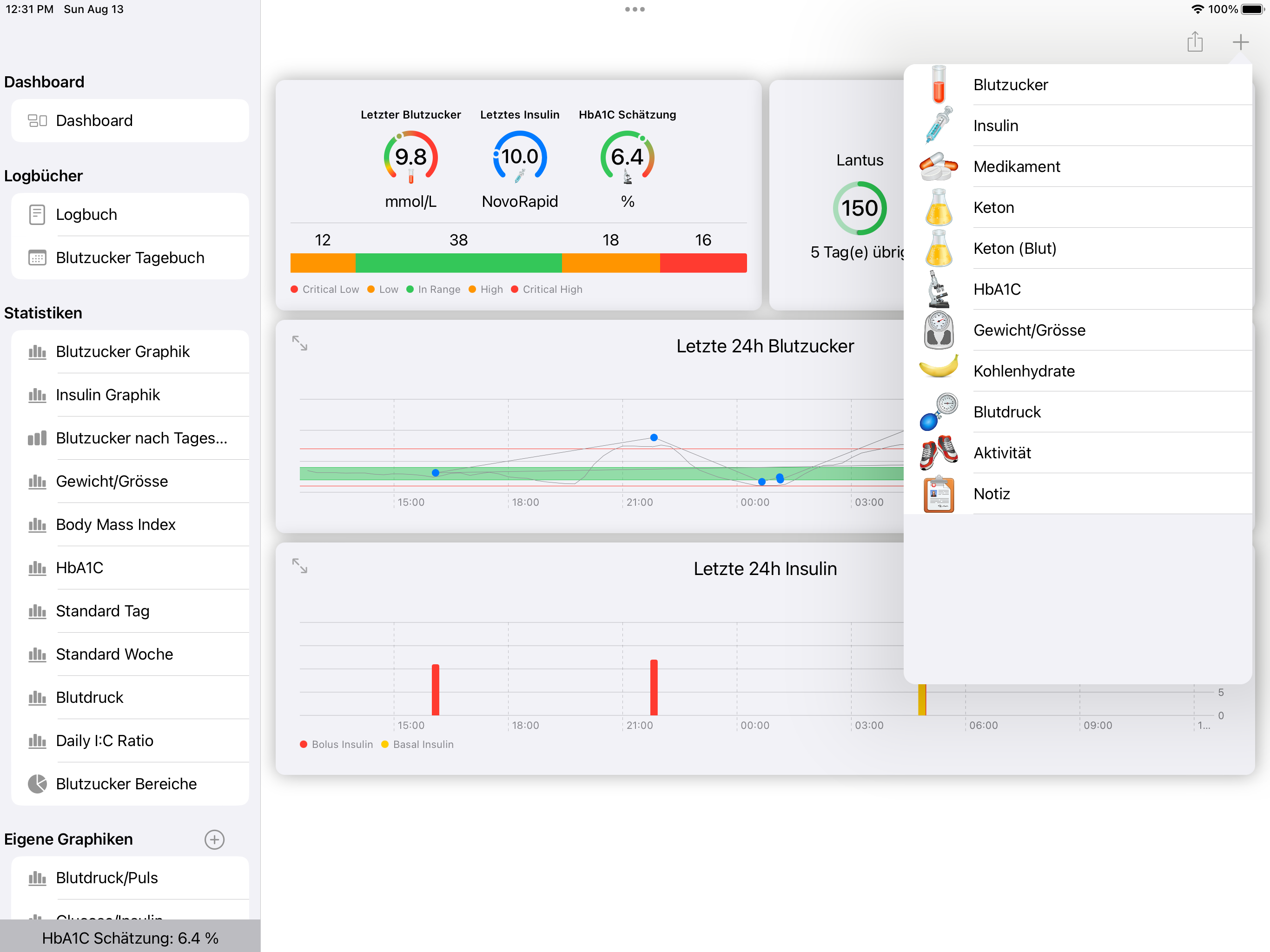Open sidebar Gewicht/Grösse statistics
The height and width of the screenshot is (952, 1270).
pyautogui.click(x=130, y=481)
